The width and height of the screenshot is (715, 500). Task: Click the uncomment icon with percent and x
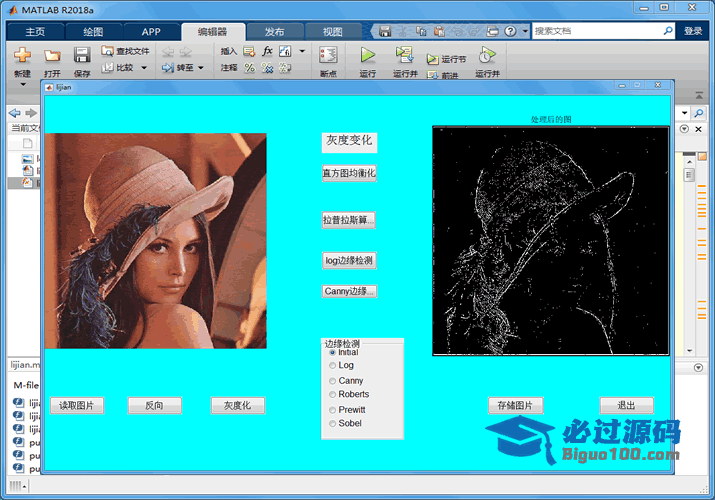point(267,68)
